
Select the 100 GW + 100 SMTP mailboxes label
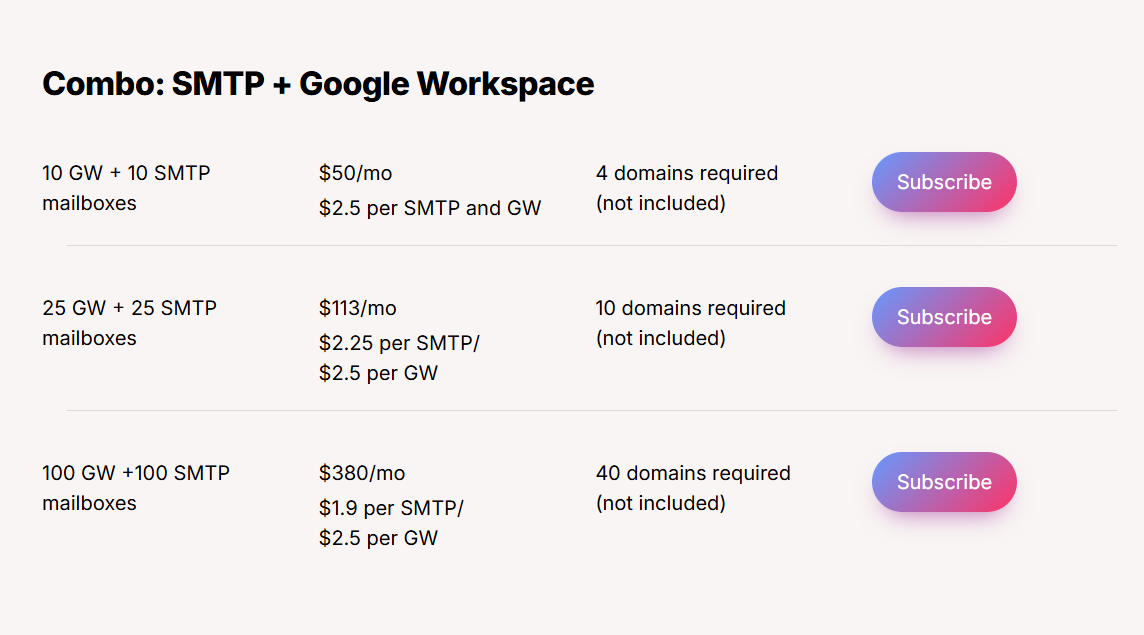135,487
